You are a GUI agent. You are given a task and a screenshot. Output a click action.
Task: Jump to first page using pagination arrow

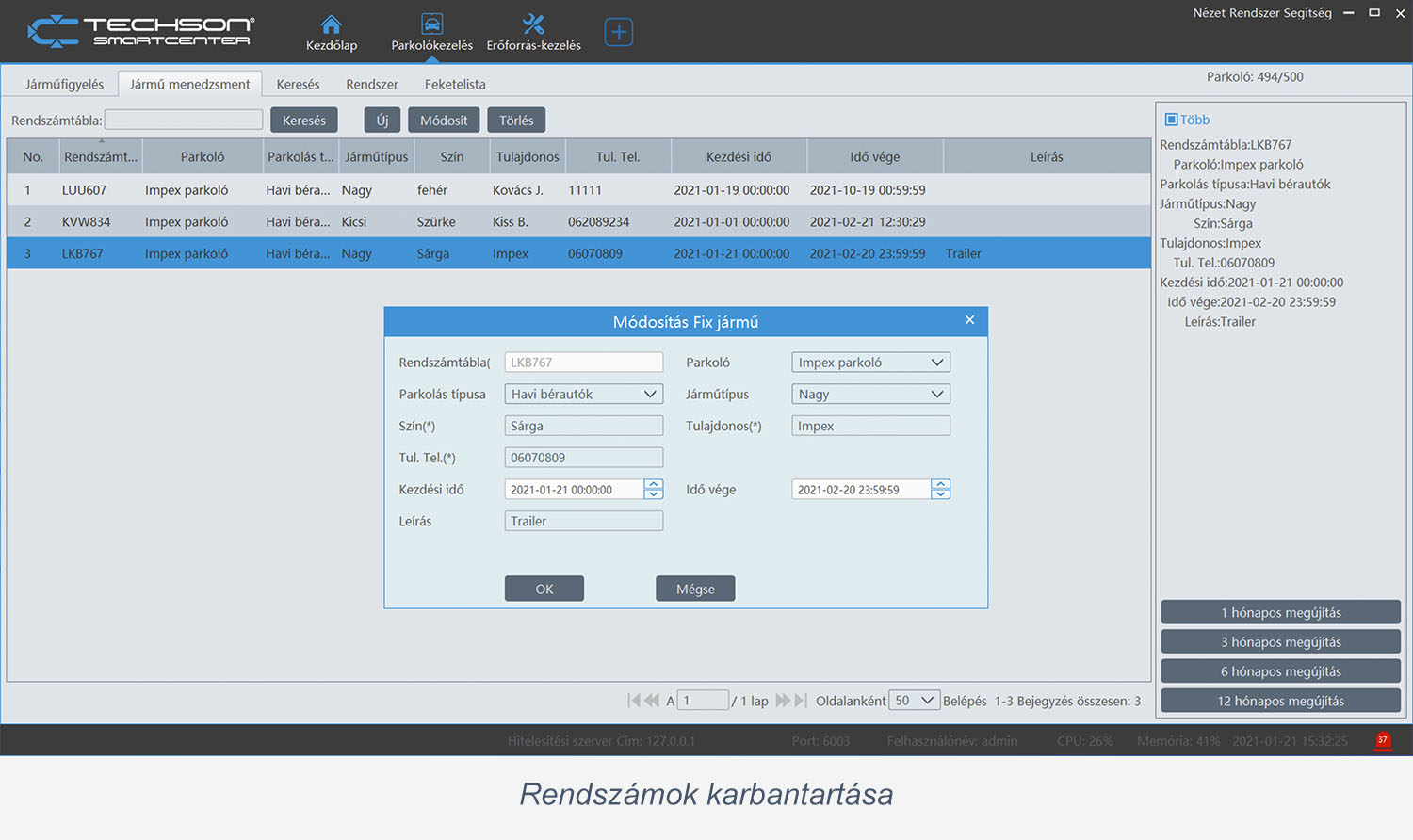click(x=634, y=701)
